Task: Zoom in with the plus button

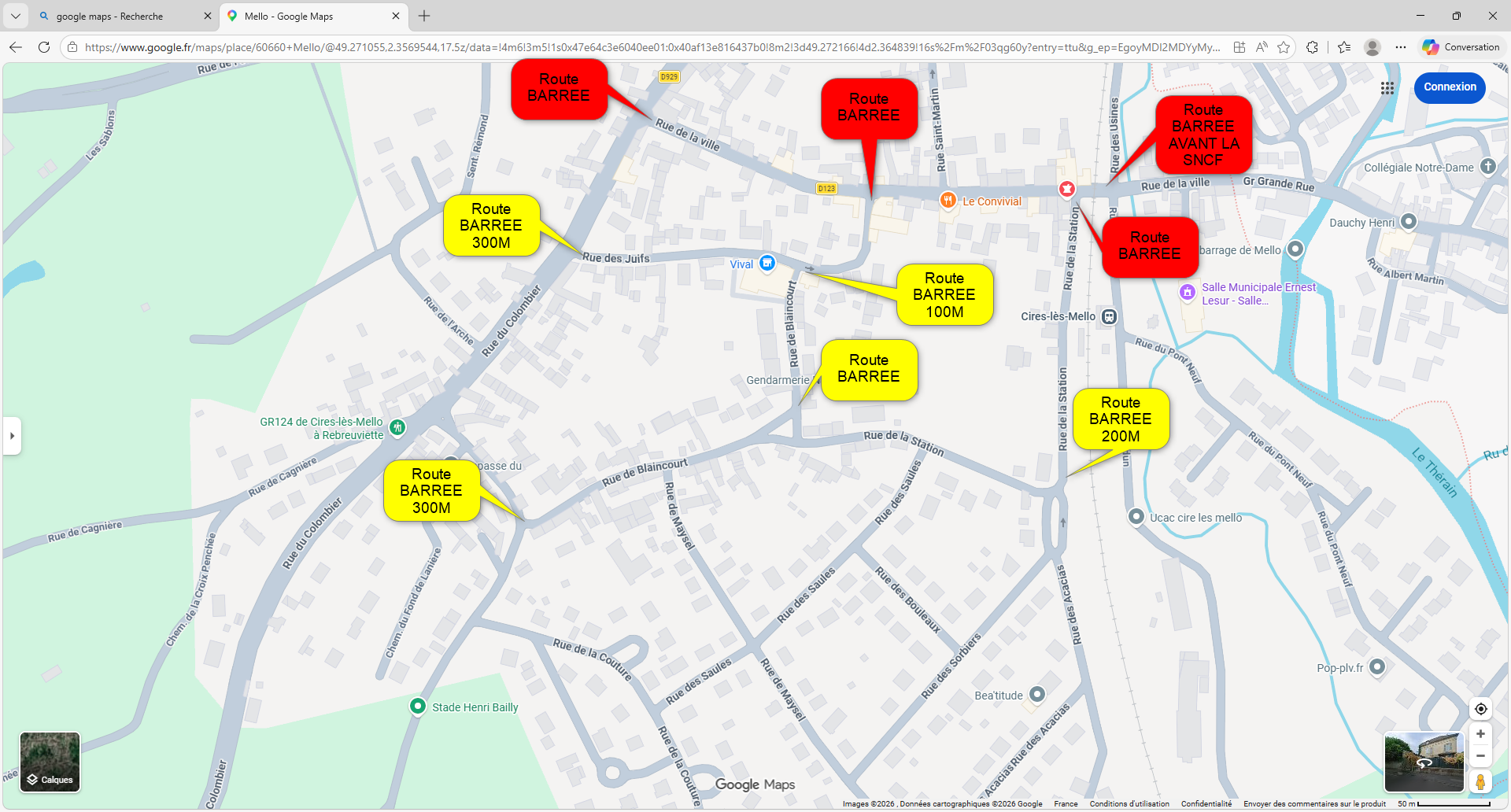Action: [x=1480, y=734]
